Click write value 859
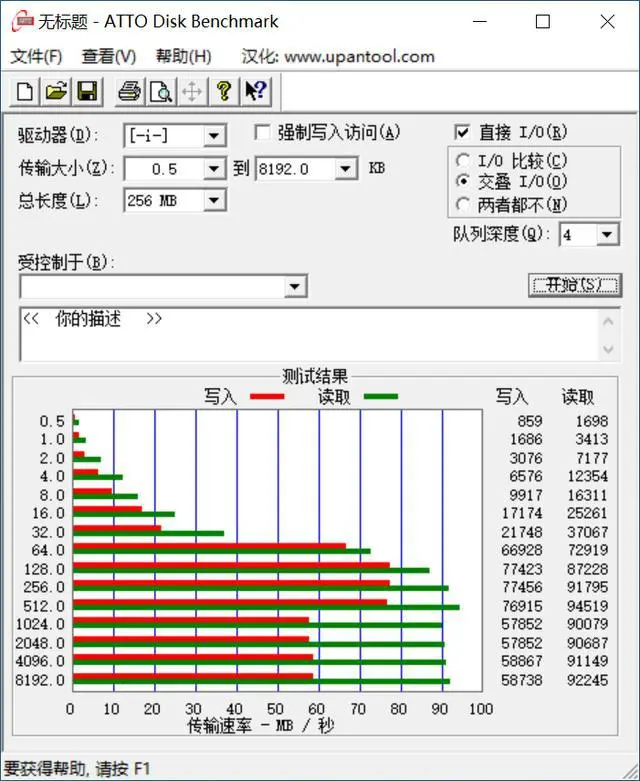This screenshot has height=781, width=640. 529,421
